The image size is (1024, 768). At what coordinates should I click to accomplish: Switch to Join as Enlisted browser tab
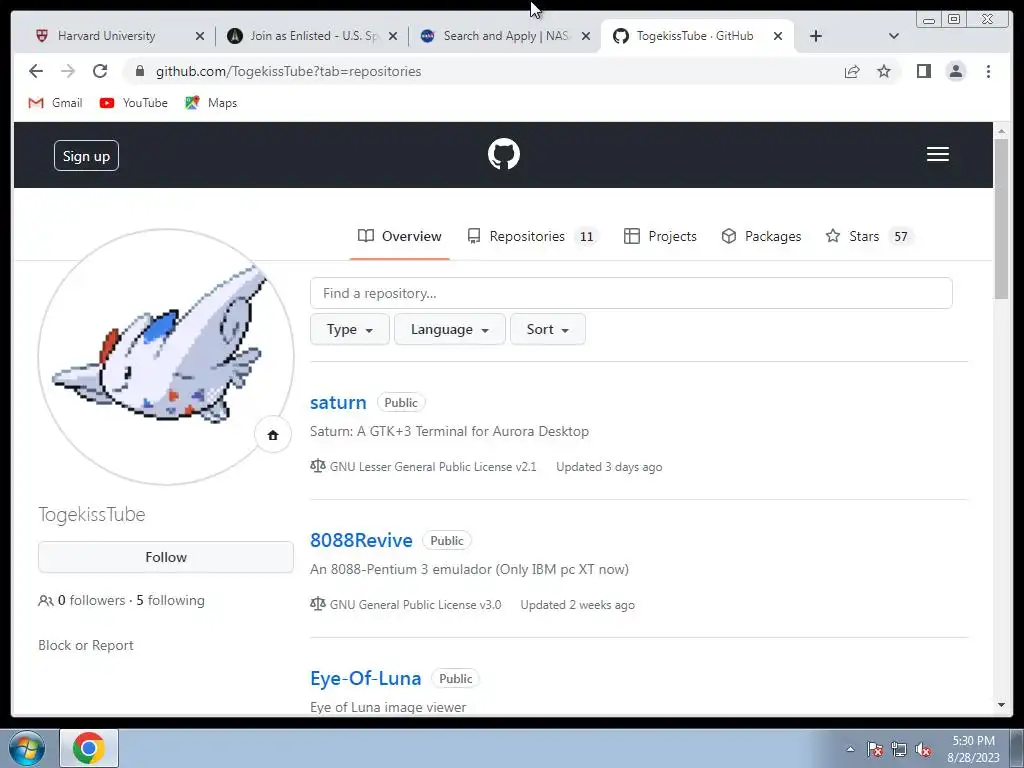tap(312, 36)
